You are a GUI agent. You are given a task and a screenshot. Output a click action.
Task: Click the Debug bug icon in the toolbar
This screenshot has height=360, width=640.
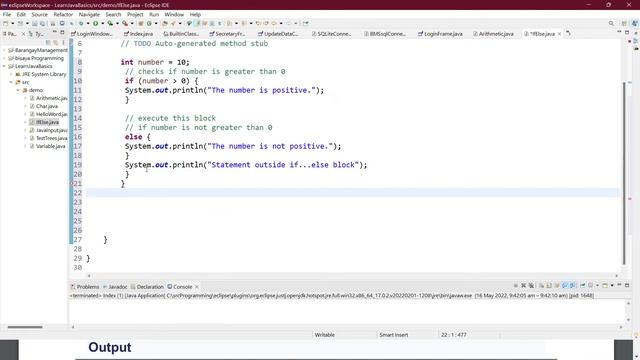tap(81, 23)
